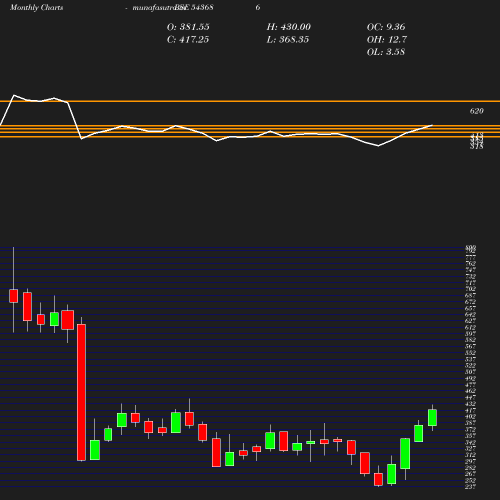This screenshot has height=500, width=500.
Task: Click the 'OH: 12.7' reading
Action: (x=387, y=40)
